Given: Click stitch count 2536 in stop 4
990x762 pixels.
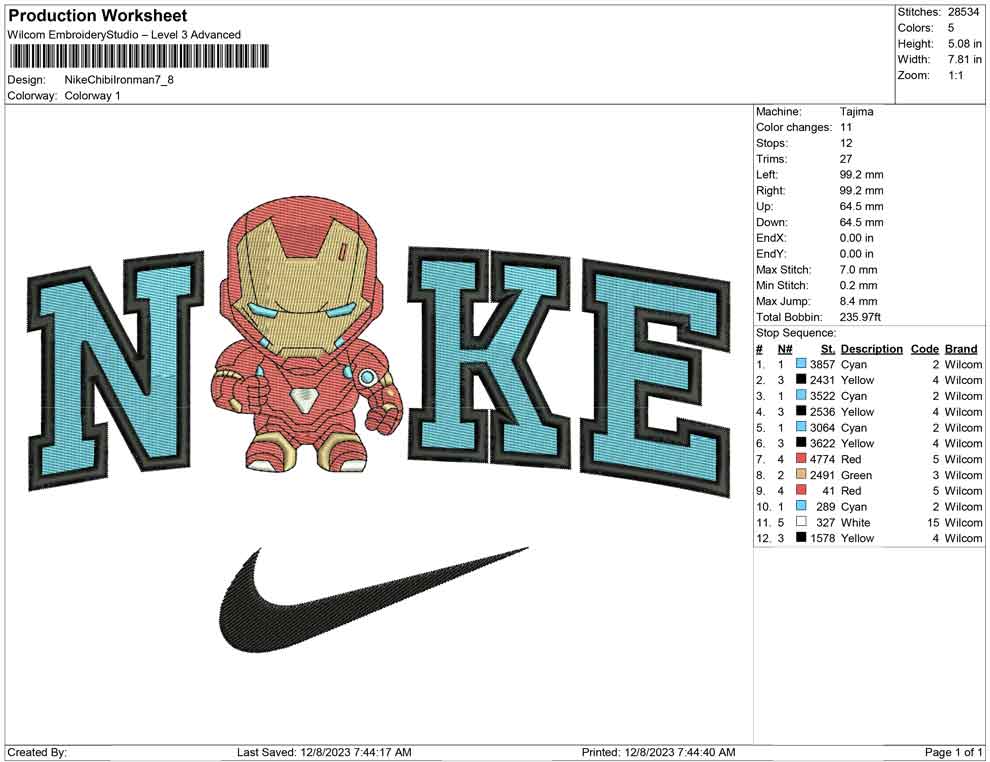Looking at the screenshot, I should (x=822, y=411).
